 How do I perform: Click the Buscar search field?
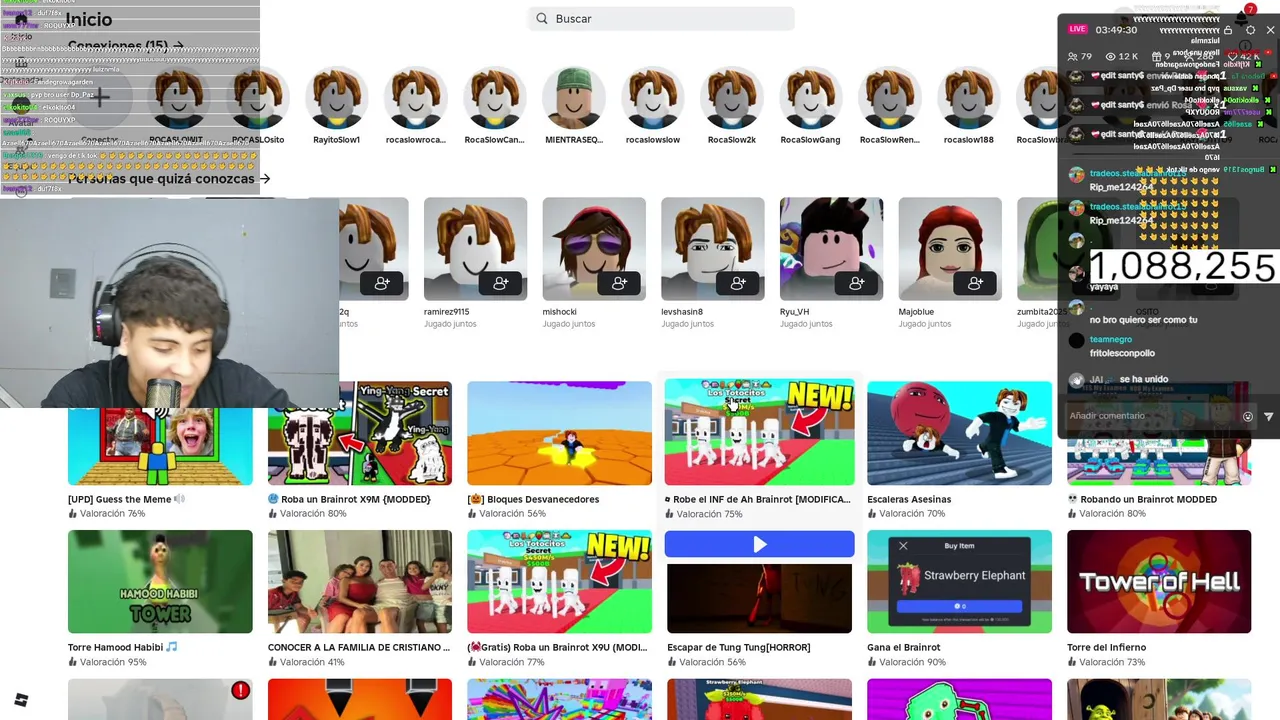661,18
